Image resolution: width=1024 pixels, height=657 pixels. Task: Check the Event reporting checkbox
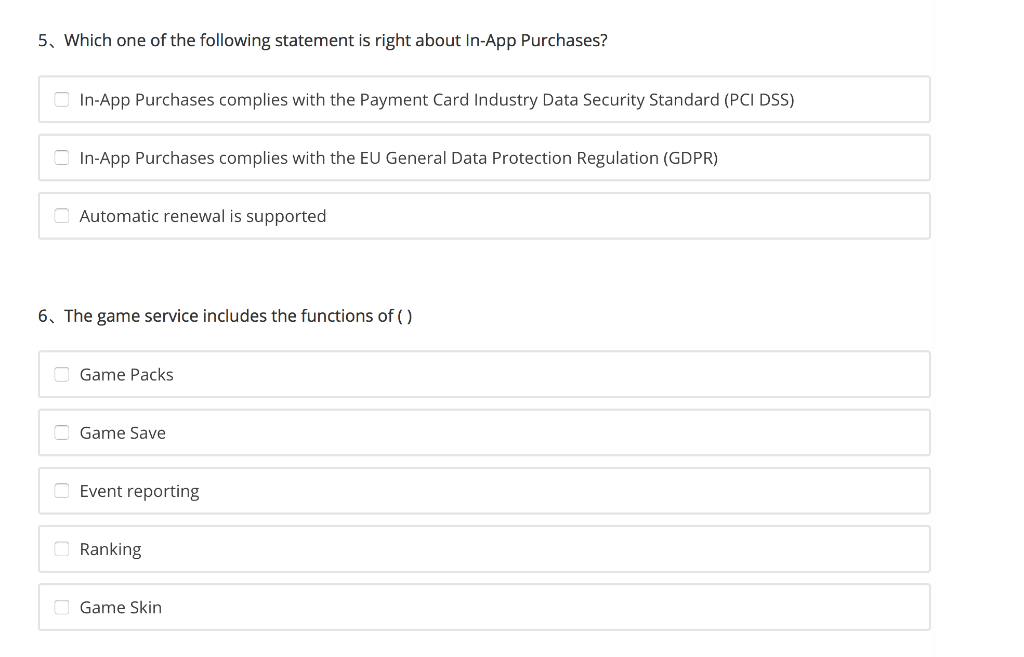click(62, 491)
